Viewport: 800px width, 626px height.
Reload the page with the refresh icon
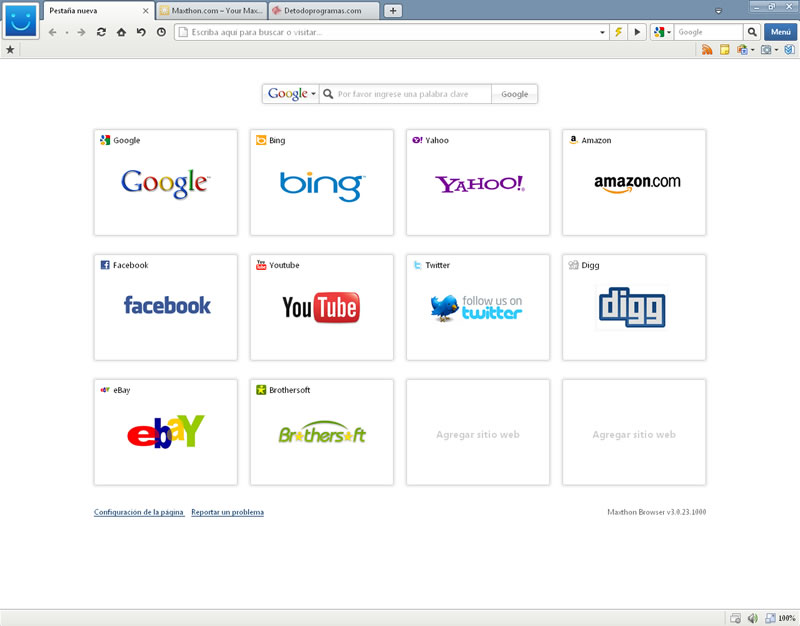tap(102, 32)
